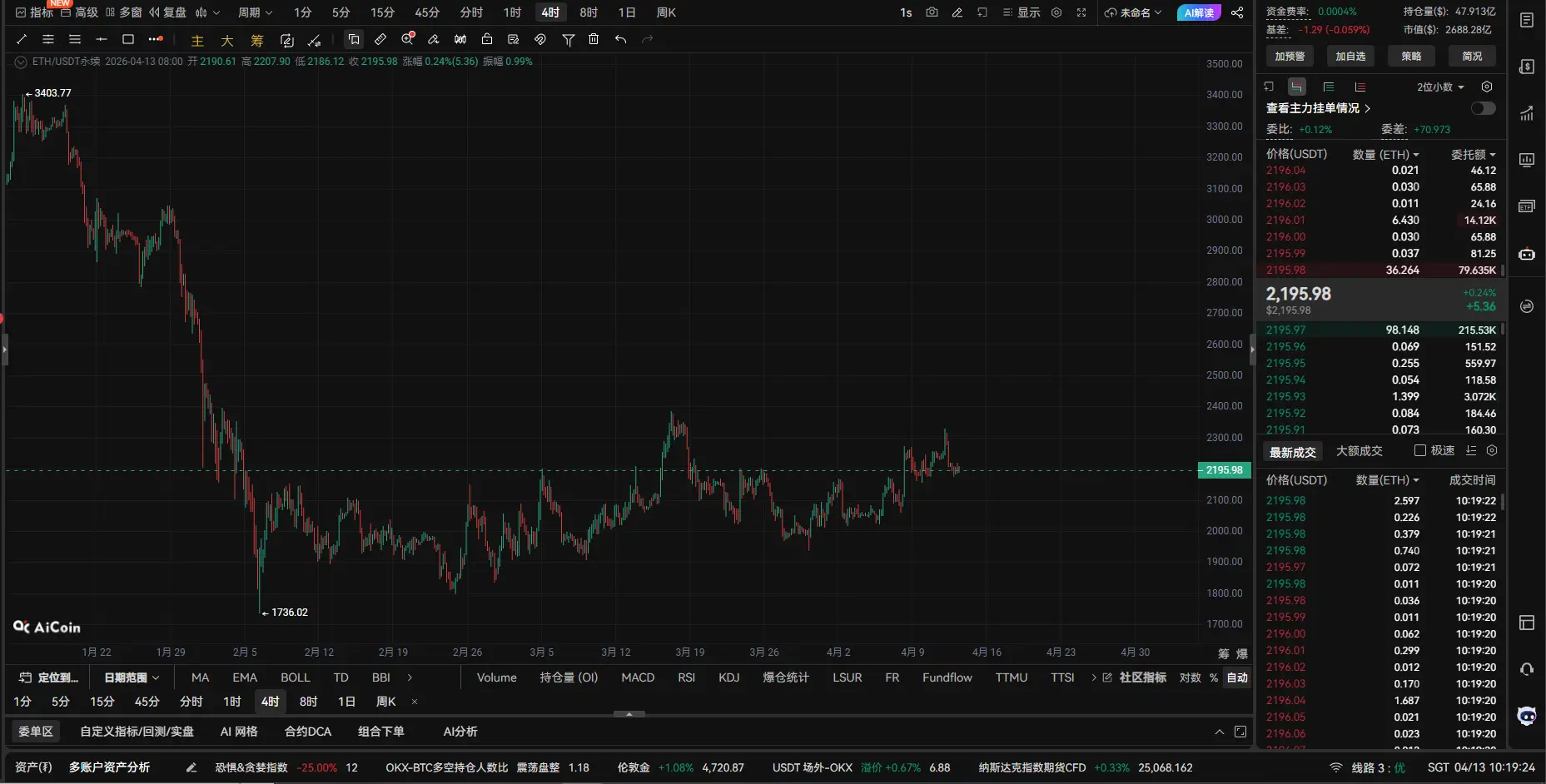
Task: Click the document icon in right sidebar
Action: click(1527, 20)
